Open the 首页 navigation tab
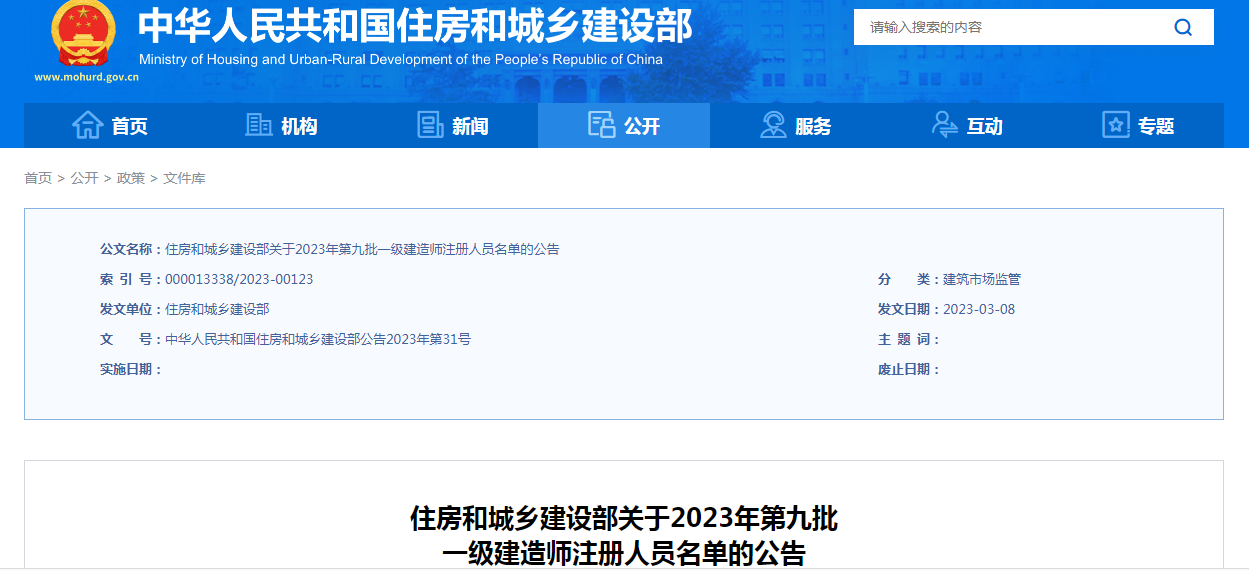 coord(110,126)
